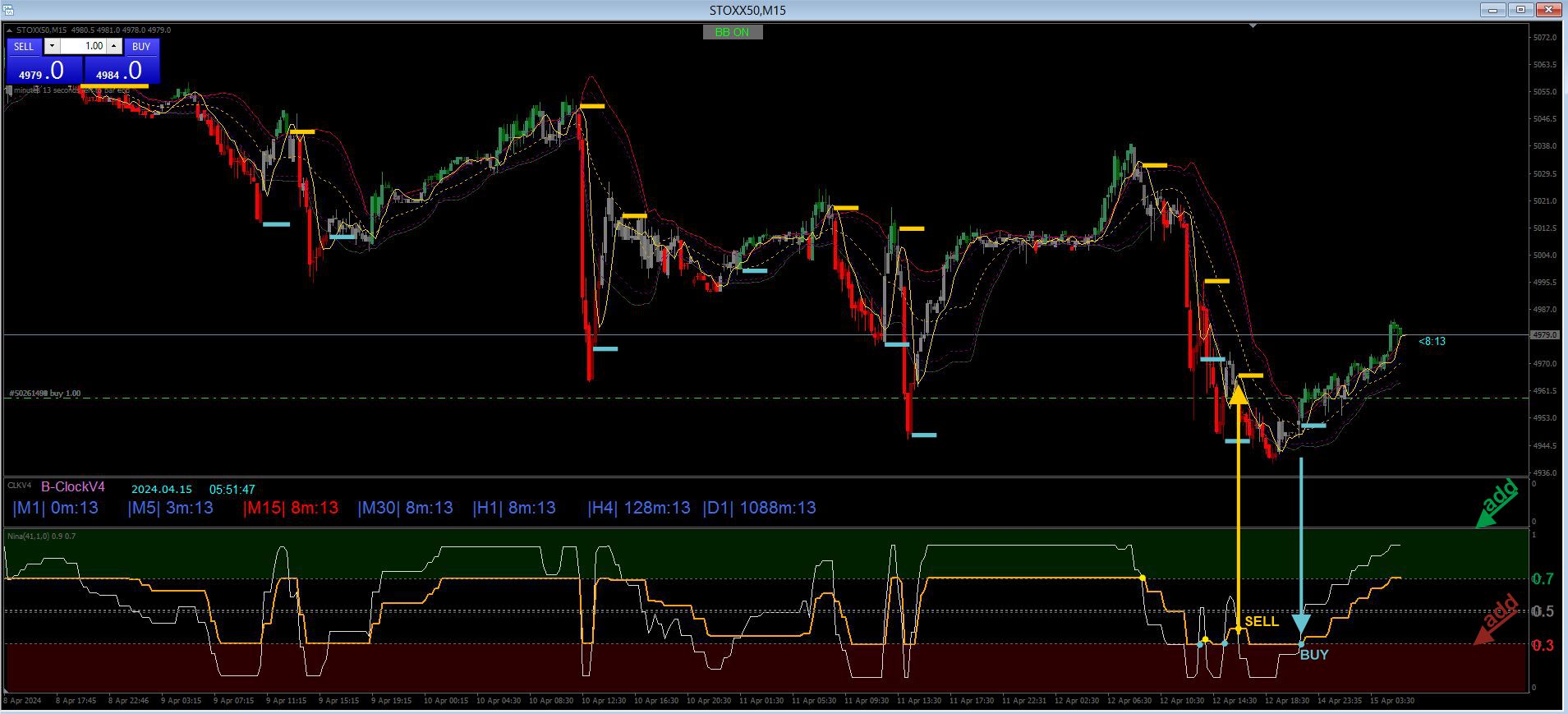
Task: Click the 2024.04.15 date label
Action: click(x=162, y=489)
